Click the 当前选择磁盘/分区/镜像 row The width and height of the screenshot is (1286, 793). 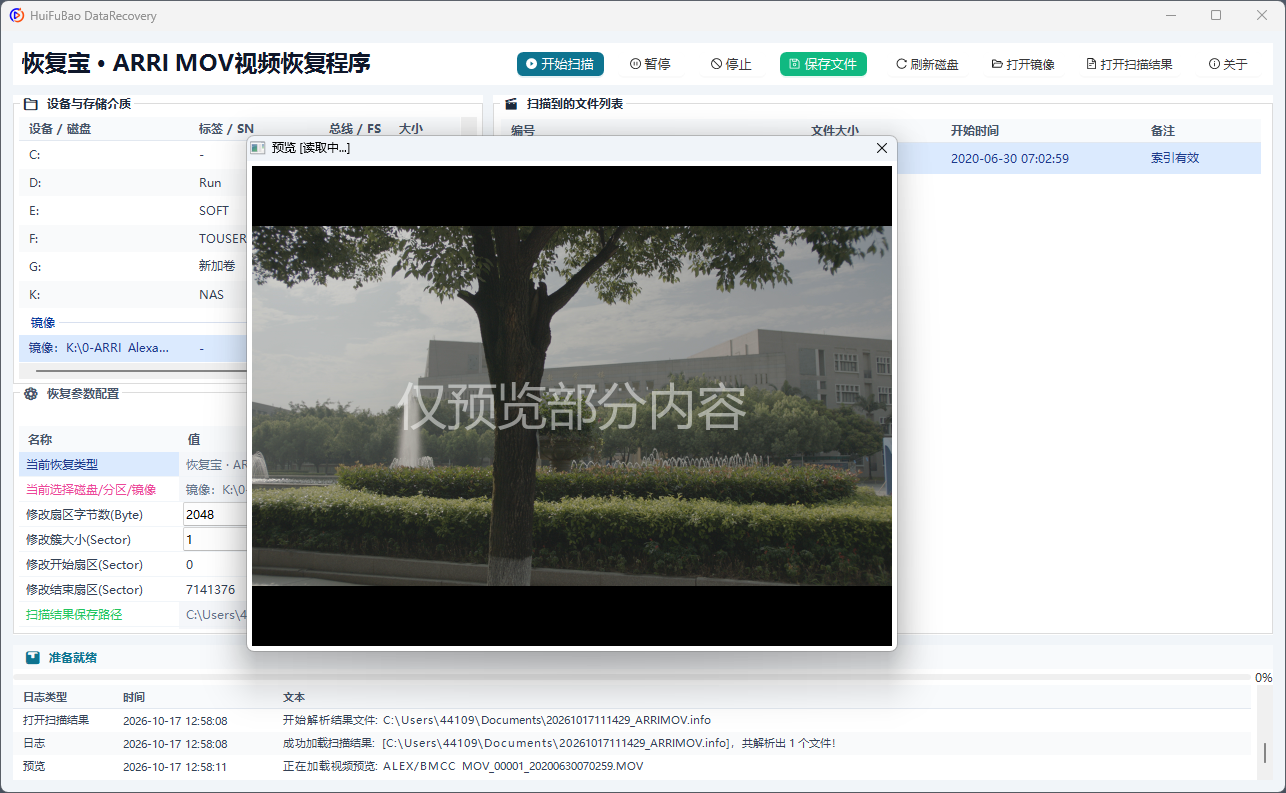tap(133, 490)
